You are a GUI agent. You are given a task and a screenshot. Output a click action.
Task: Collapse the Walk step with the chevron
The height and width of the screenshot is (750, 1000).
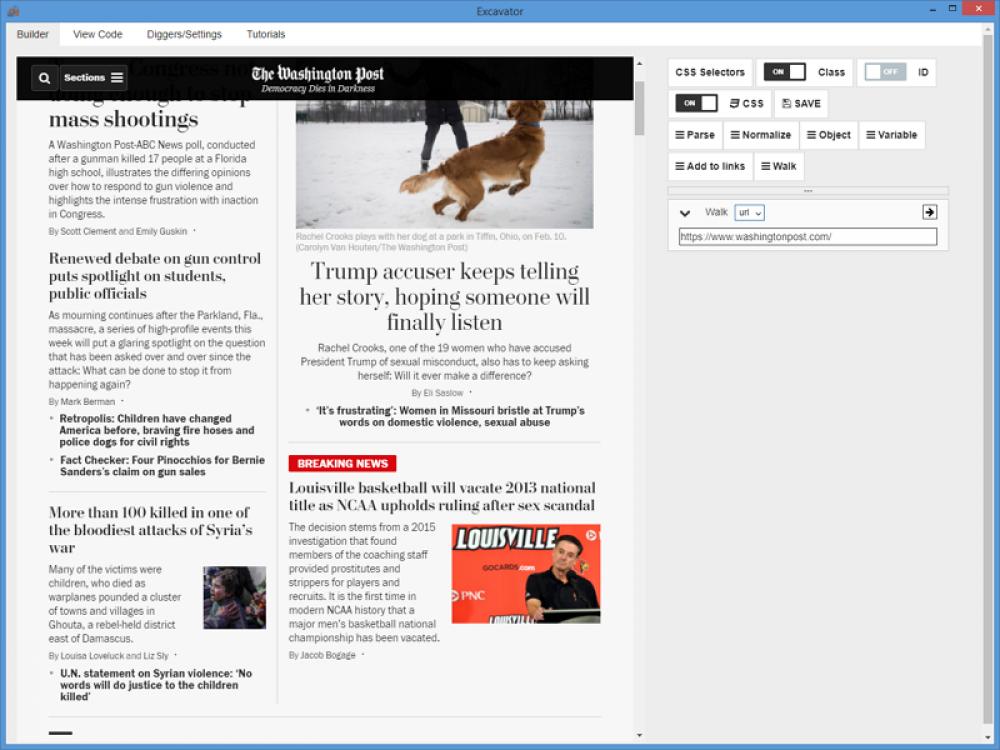click(x=685, y=213)
